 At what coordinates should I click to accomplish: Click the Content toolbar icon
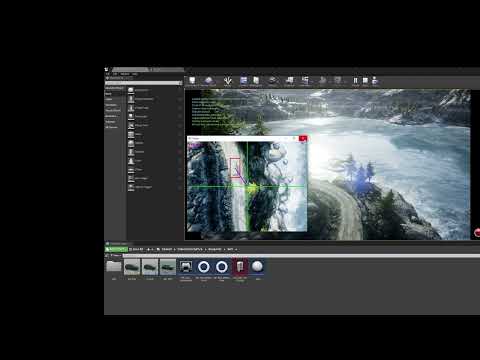click(244, 81)
